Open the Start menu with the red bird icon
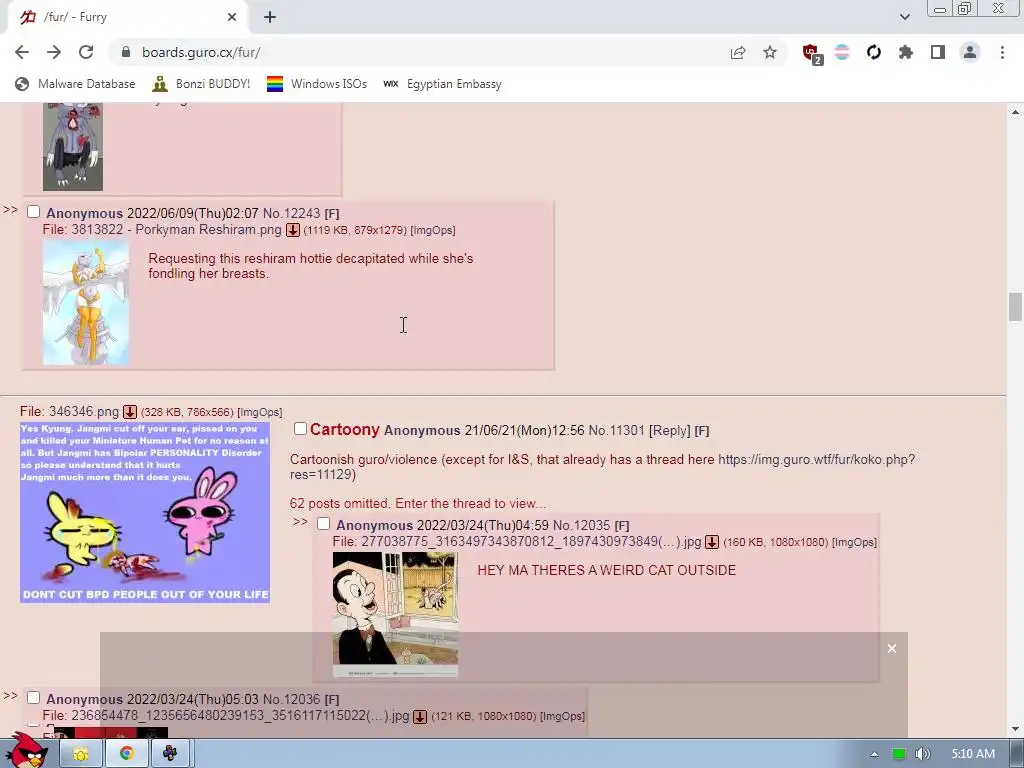The height and width of the screenshot is (768, 1024). coord(26,750)
